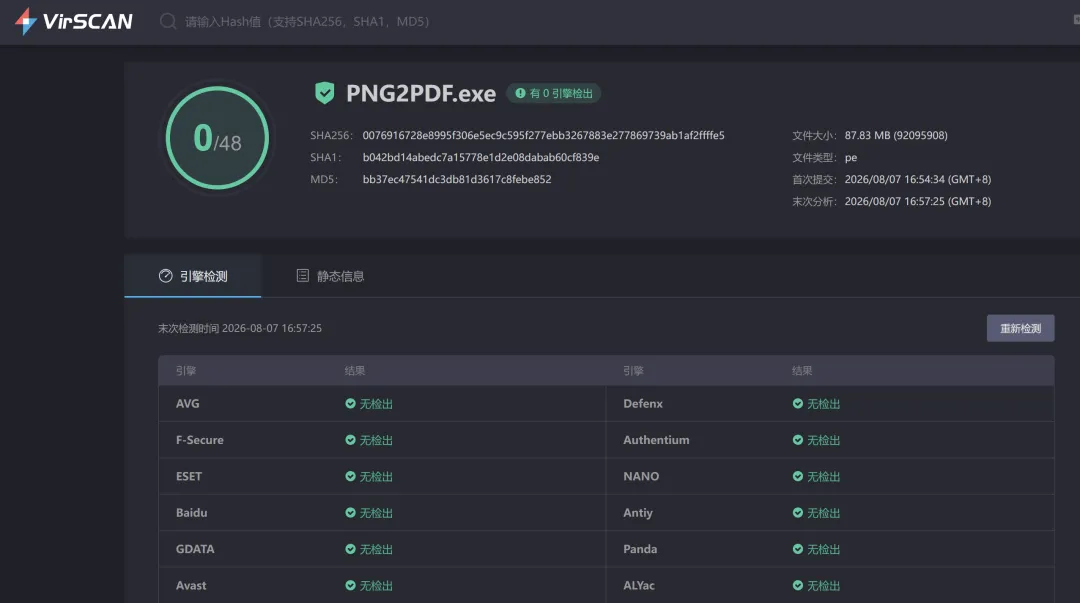The height and width of the screenshot is (603, 1080).
Task: Click the ALYac engine name
Action: point(638,586)
